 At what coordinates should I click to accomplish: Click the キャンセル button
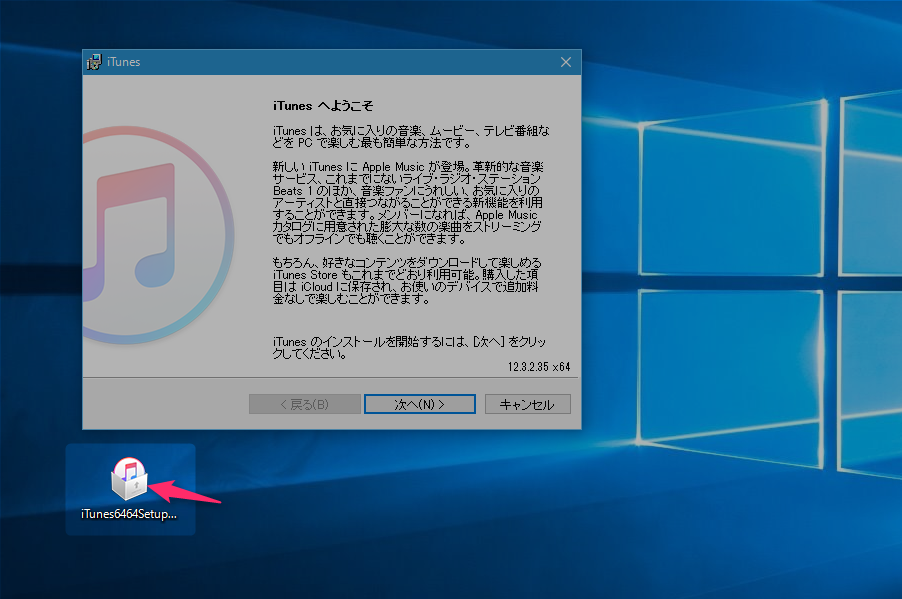[528, 405]
